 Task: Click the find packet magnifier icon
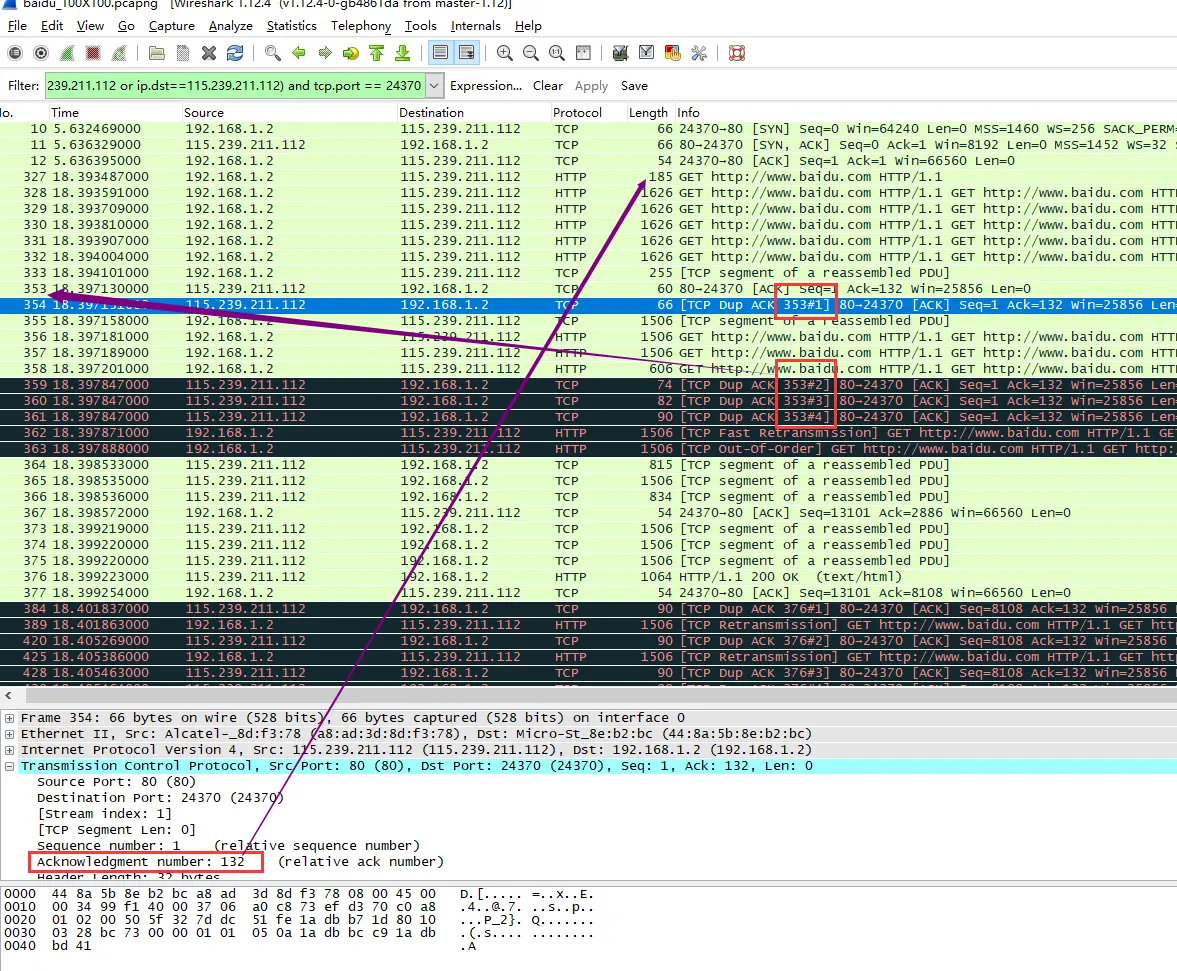[272, 53]
